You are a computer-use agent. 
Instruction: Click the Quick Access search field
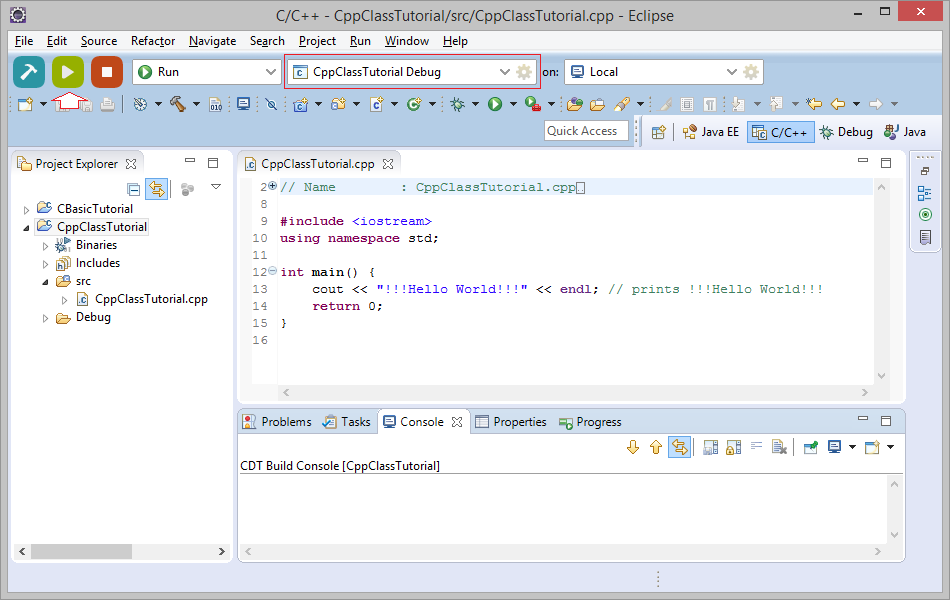coord(586,131)
